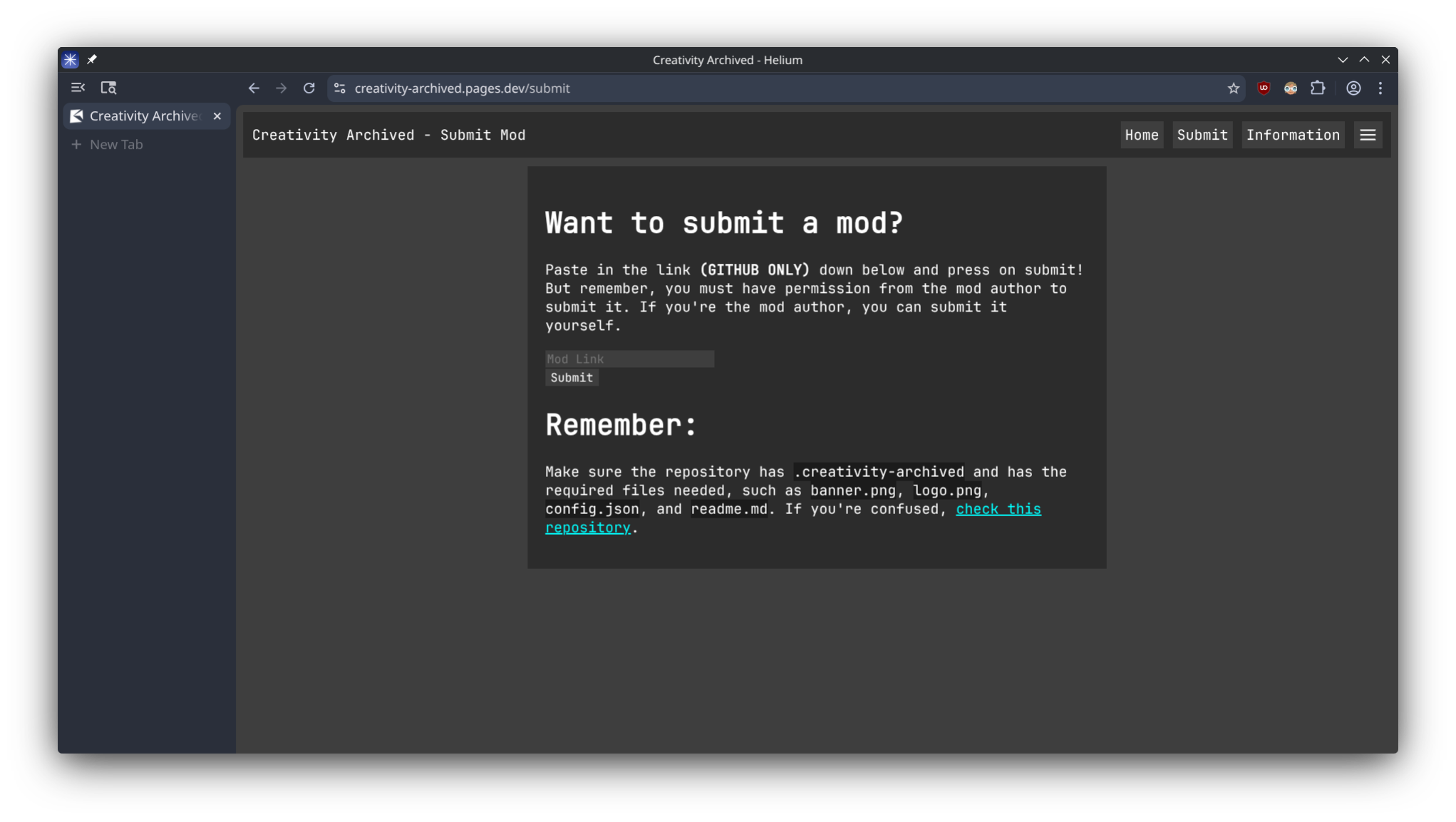The height and width of the screenshot is (822, 1456).
Task: Click the orange glasses extension icon
Action: [x=1291, y=88]
